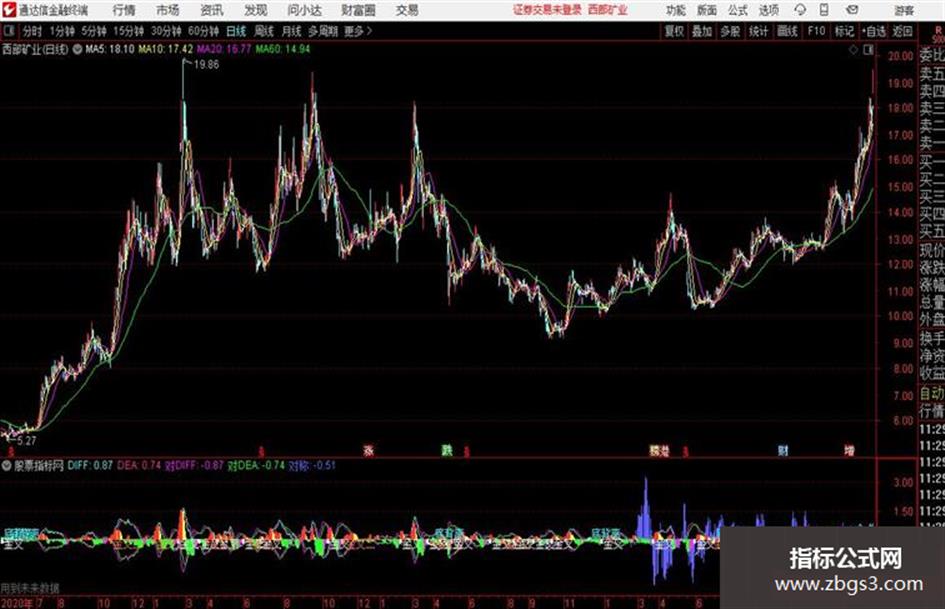Toggle the panel layout icon left of 分时
The width and height of the screenshot is (945, 609).
click(x=9, y=31)
